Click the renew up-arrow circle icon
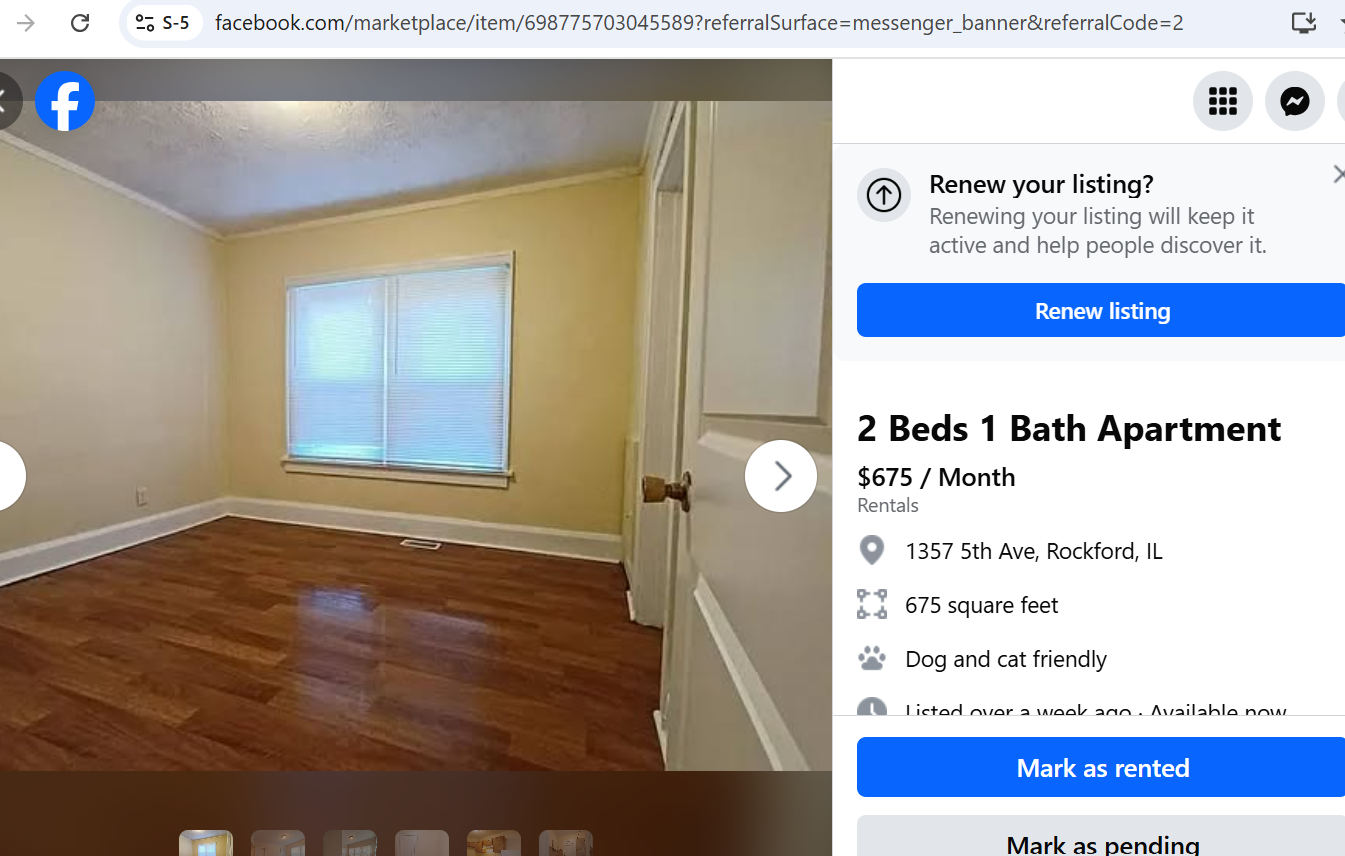The width and height of the screenshot is (1345, 856). tap(884, 195)
